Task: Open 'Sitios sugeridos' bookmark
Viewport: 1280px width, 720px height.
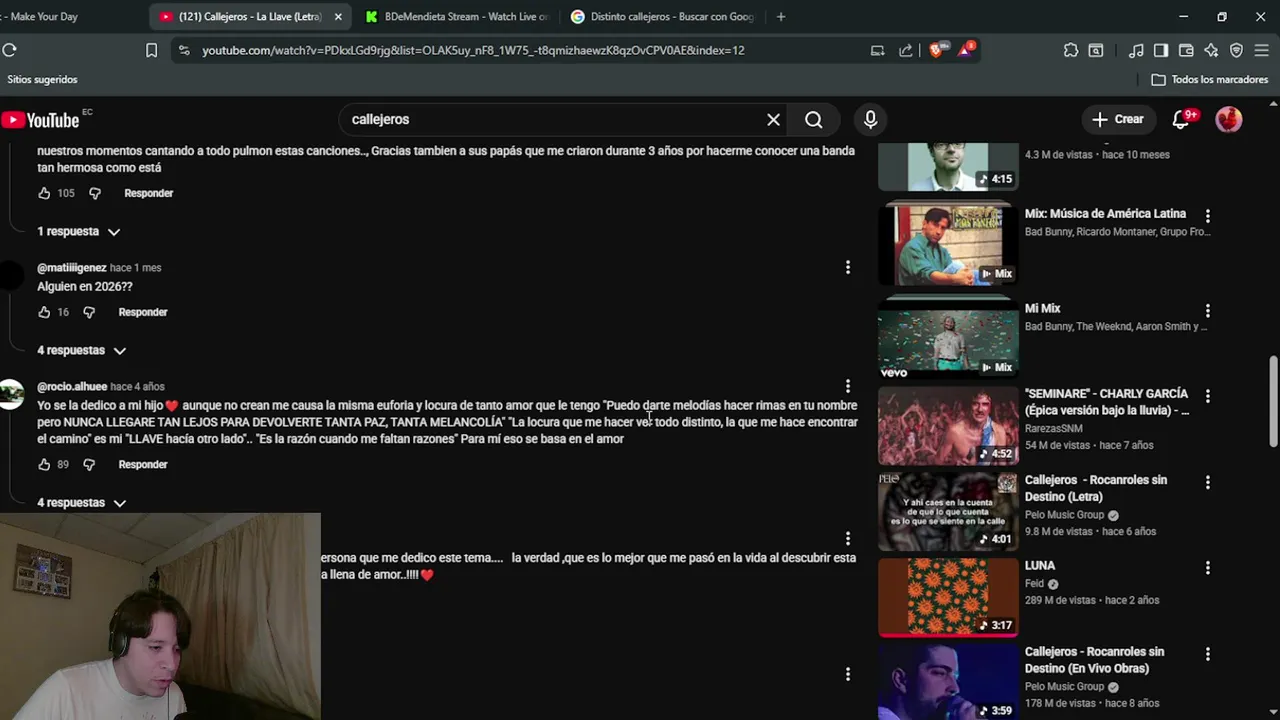Action: 42,79
